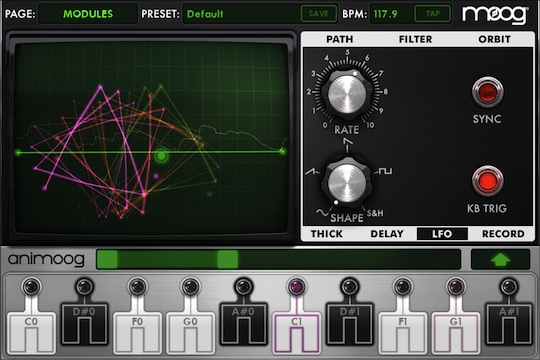Click the LFO RATE knob
This screenshot has width=540, height=360.
[347, 93]
